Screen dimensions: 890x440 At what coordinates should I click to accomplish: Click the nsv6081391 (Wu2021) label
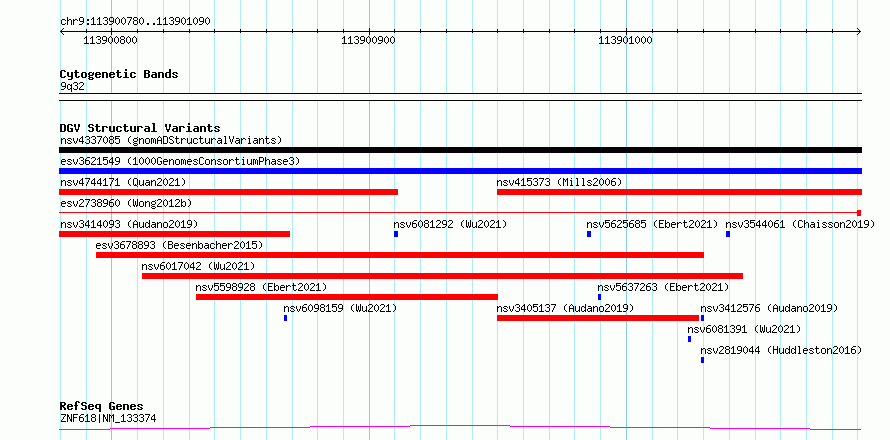pos(744,329)
